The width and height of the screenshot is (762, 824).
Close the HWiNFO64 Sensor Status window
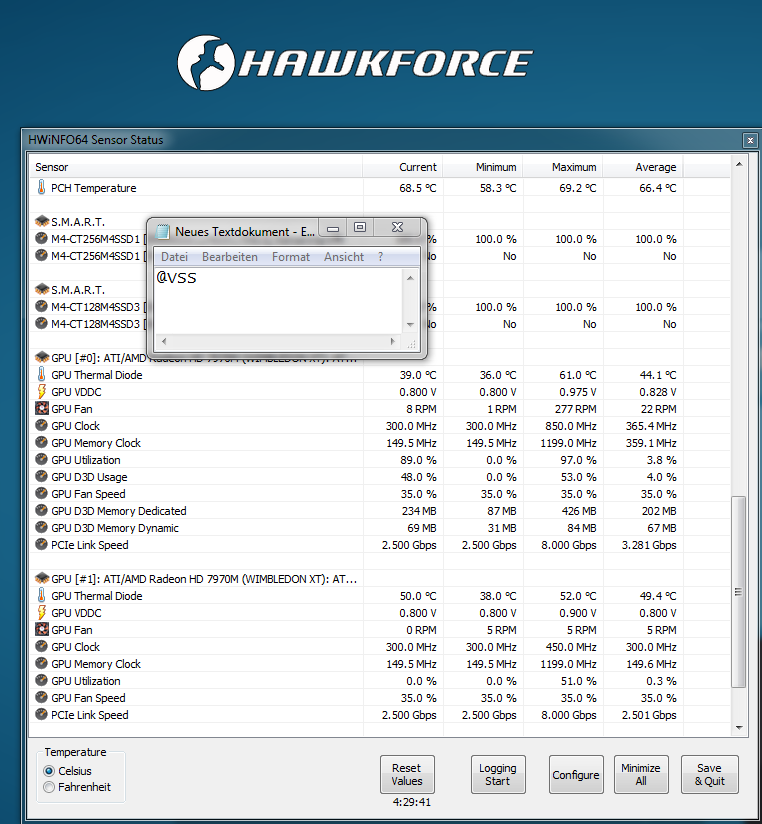[x=750, y=140]
